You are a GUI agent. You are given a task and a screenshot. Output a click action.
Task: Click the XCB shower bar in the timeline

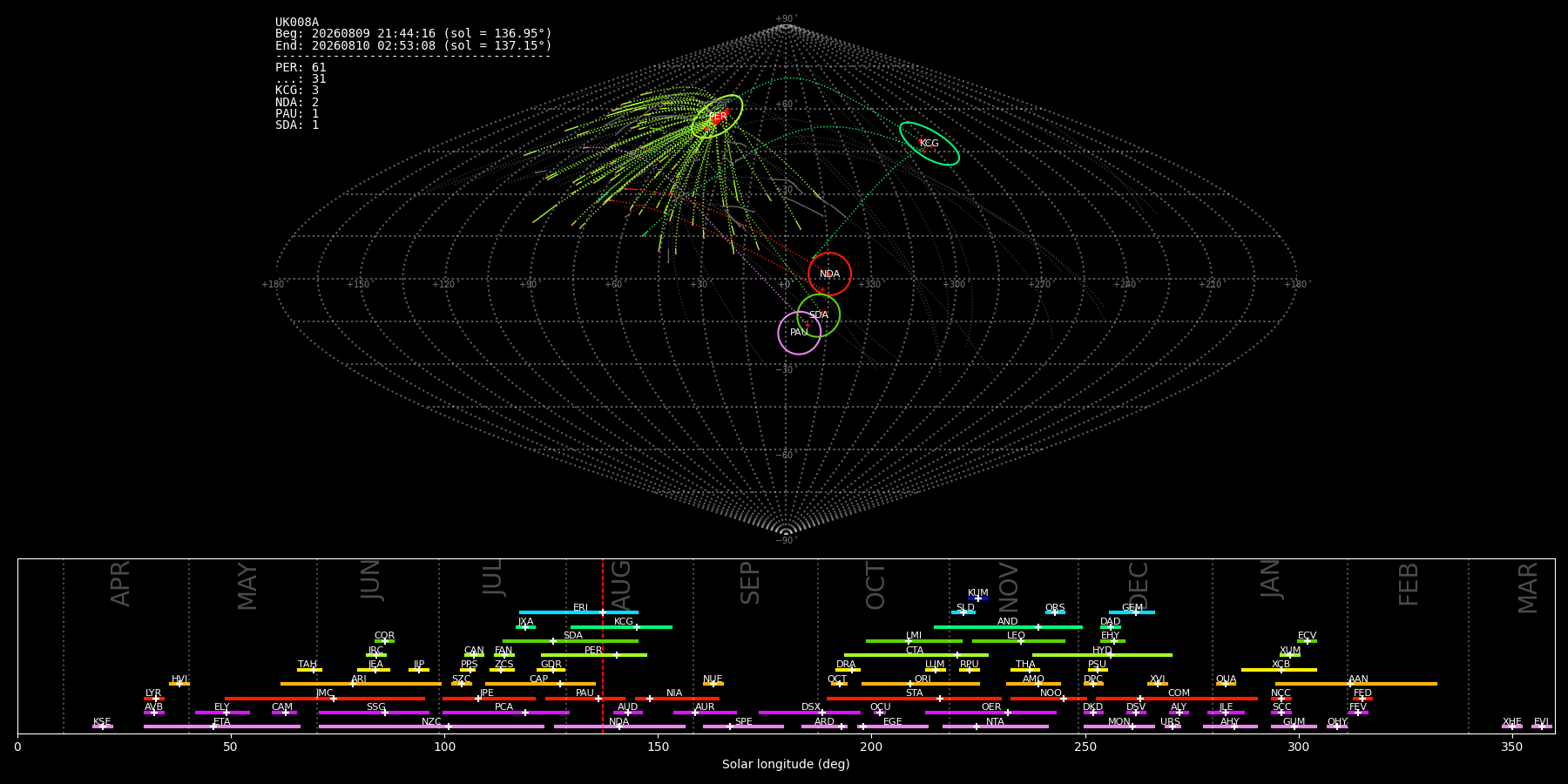[1279, 670]
